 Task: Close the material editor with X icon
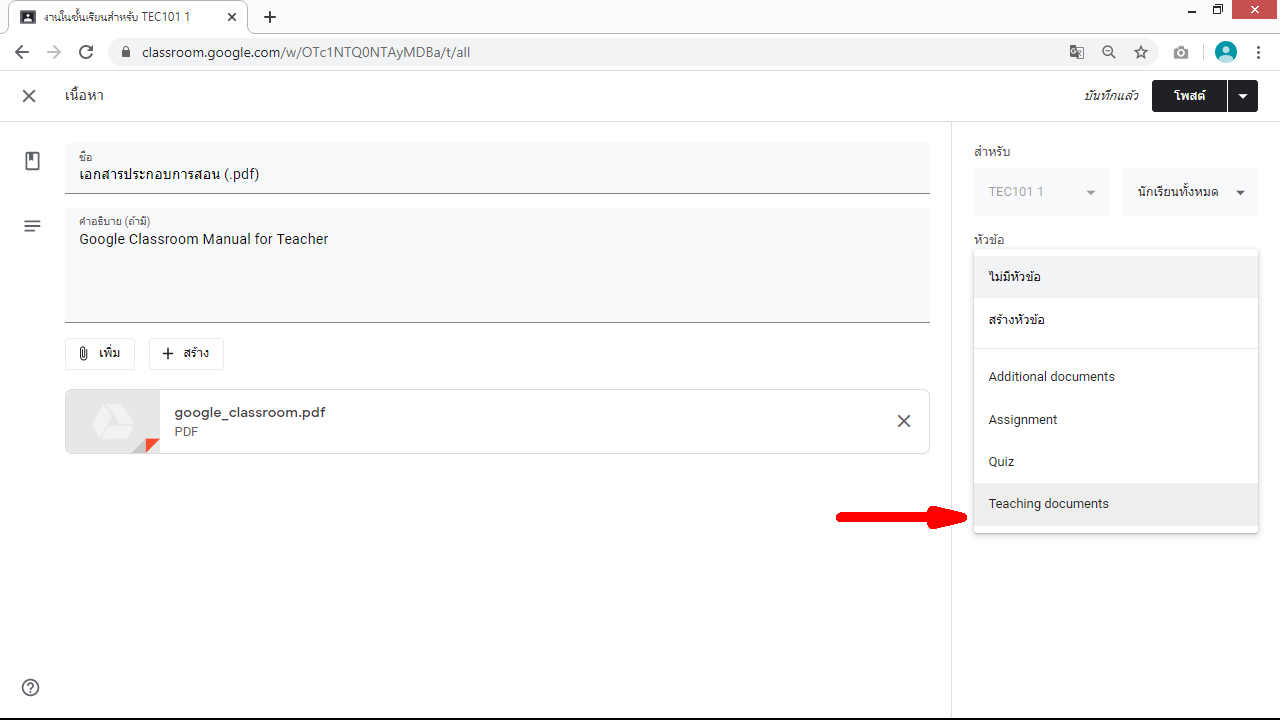coord(29,96)
